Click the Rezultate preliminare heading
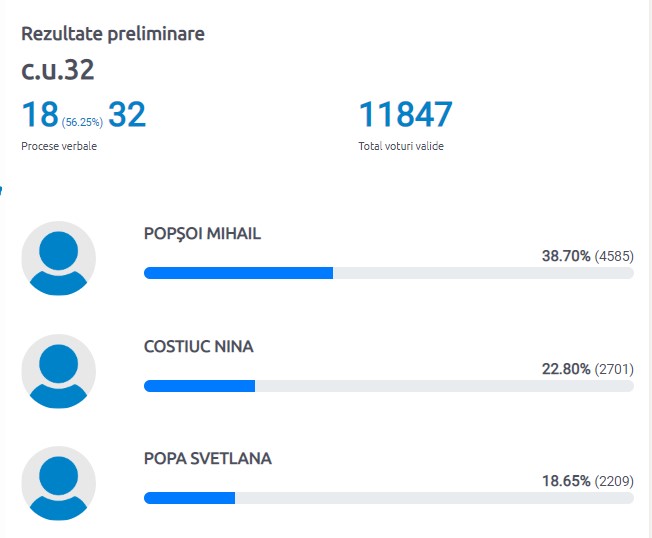Image resolution: width=652 pixels, height=538 pixels. tap(113, 33)
